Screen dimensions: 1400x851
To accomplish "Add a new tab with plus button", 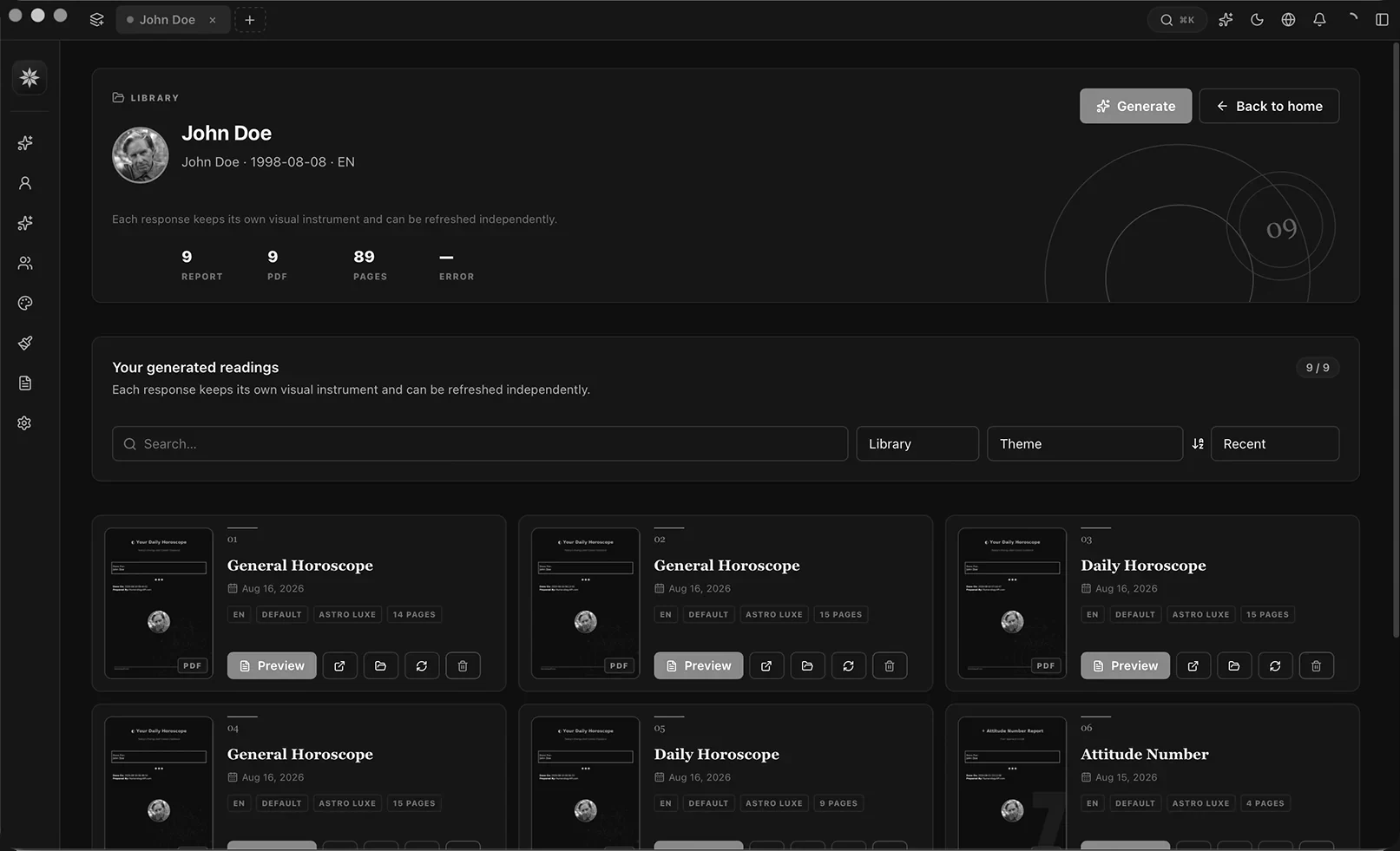I will 250,19.
